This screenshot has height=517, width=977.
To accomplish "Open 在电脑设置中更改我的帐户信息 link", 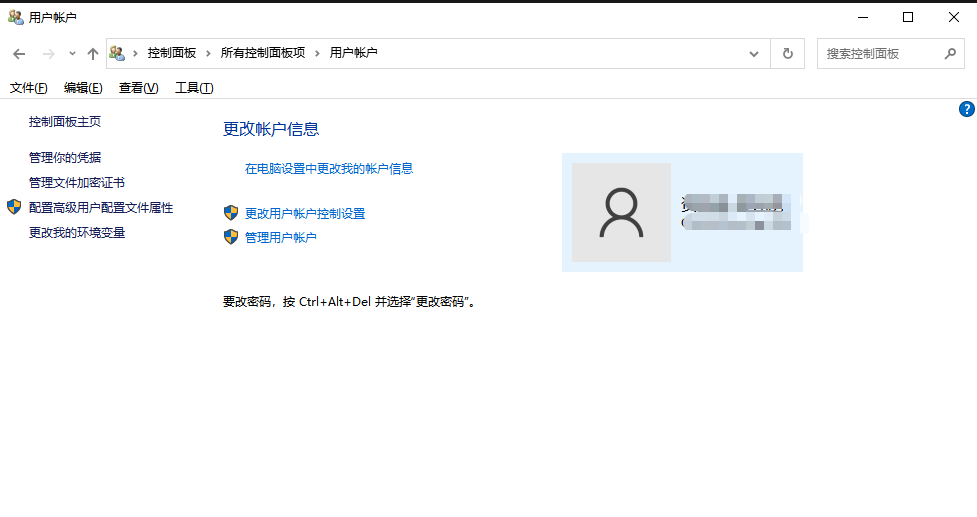I will 329,168.
